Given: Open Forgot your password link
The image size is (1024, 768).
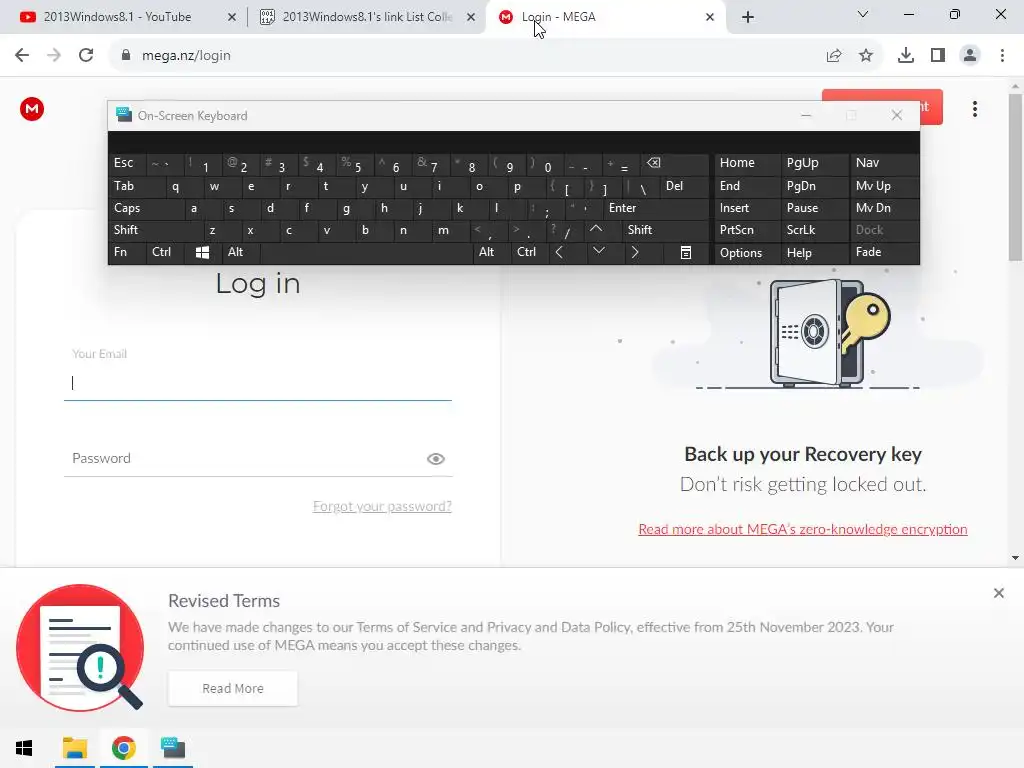Looking at the screenshot, I should pyautogui.click(x=382, y=506).
